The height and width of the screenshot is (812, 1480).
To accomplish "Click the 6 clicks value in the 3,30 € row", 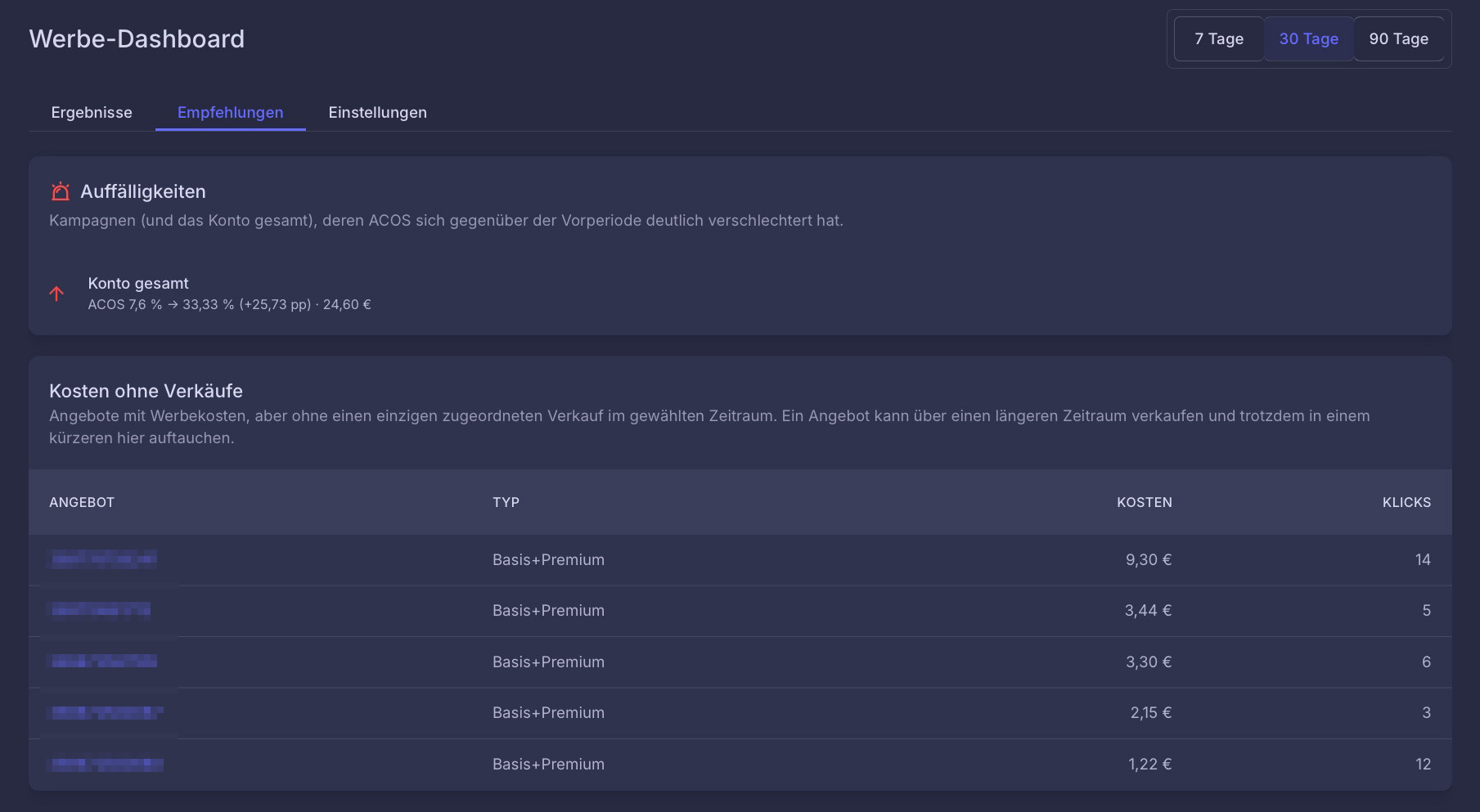I will coord(1427,662).
